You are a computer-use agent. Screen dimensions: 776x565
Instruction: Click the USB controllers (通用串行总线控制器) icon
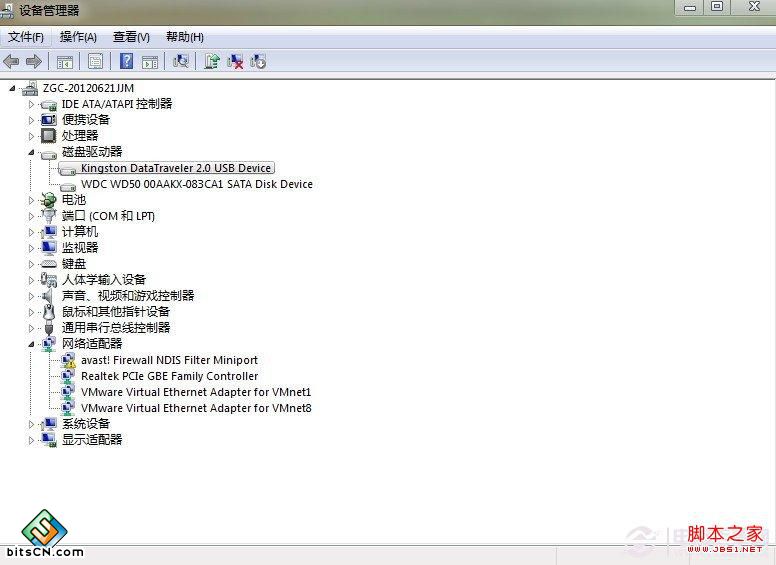point(48,328)
